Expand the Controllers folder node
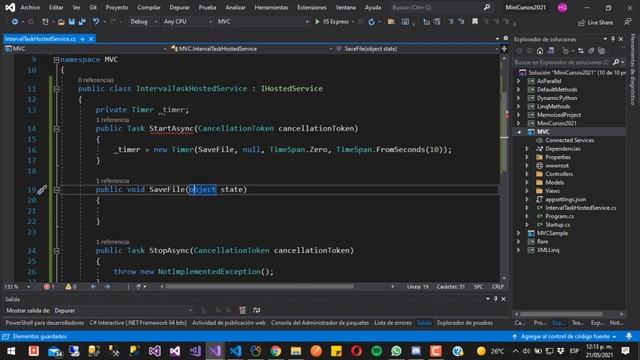This screenshot has height=360, width=640. pyautogui.click(x=527, y=174)
